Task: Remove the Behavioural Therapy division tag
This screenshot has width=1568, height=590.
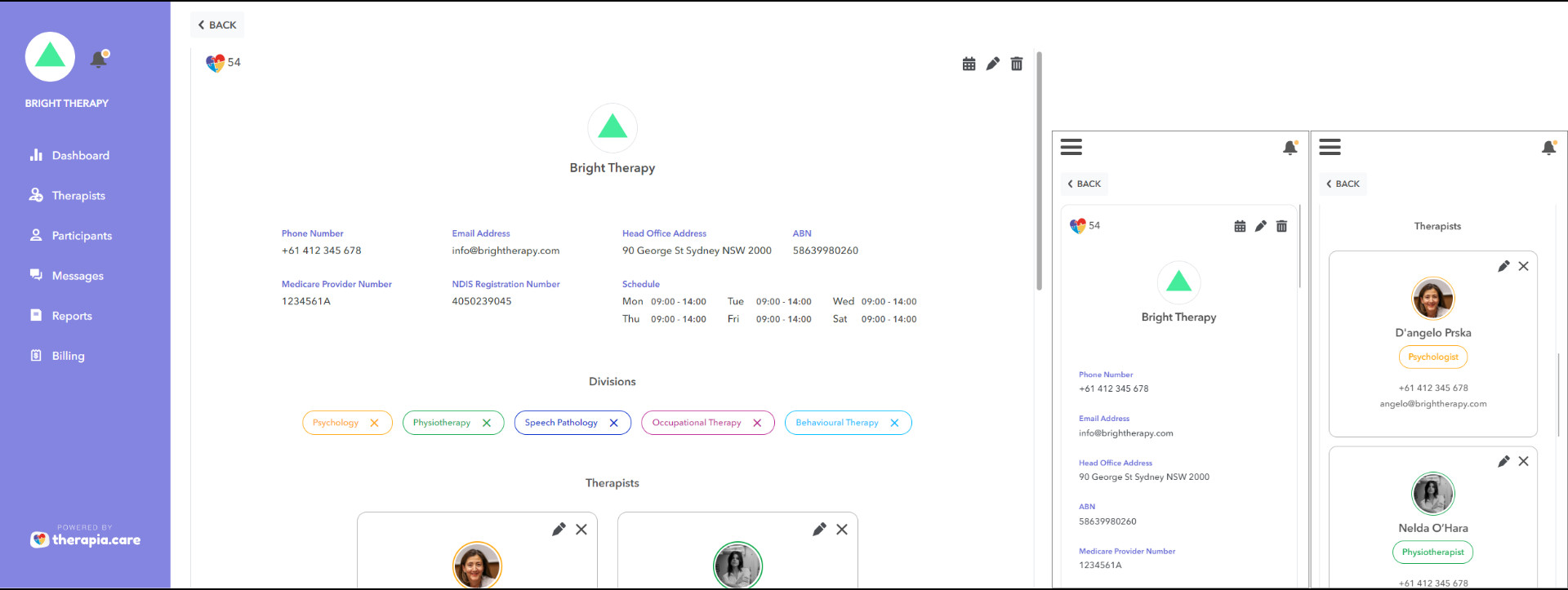Action: coord(894,423)
